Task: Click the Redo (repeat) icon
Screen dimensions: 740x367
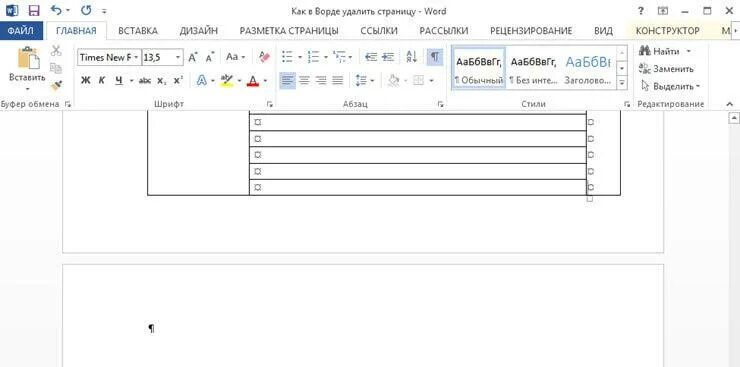Action: point(85,10)
